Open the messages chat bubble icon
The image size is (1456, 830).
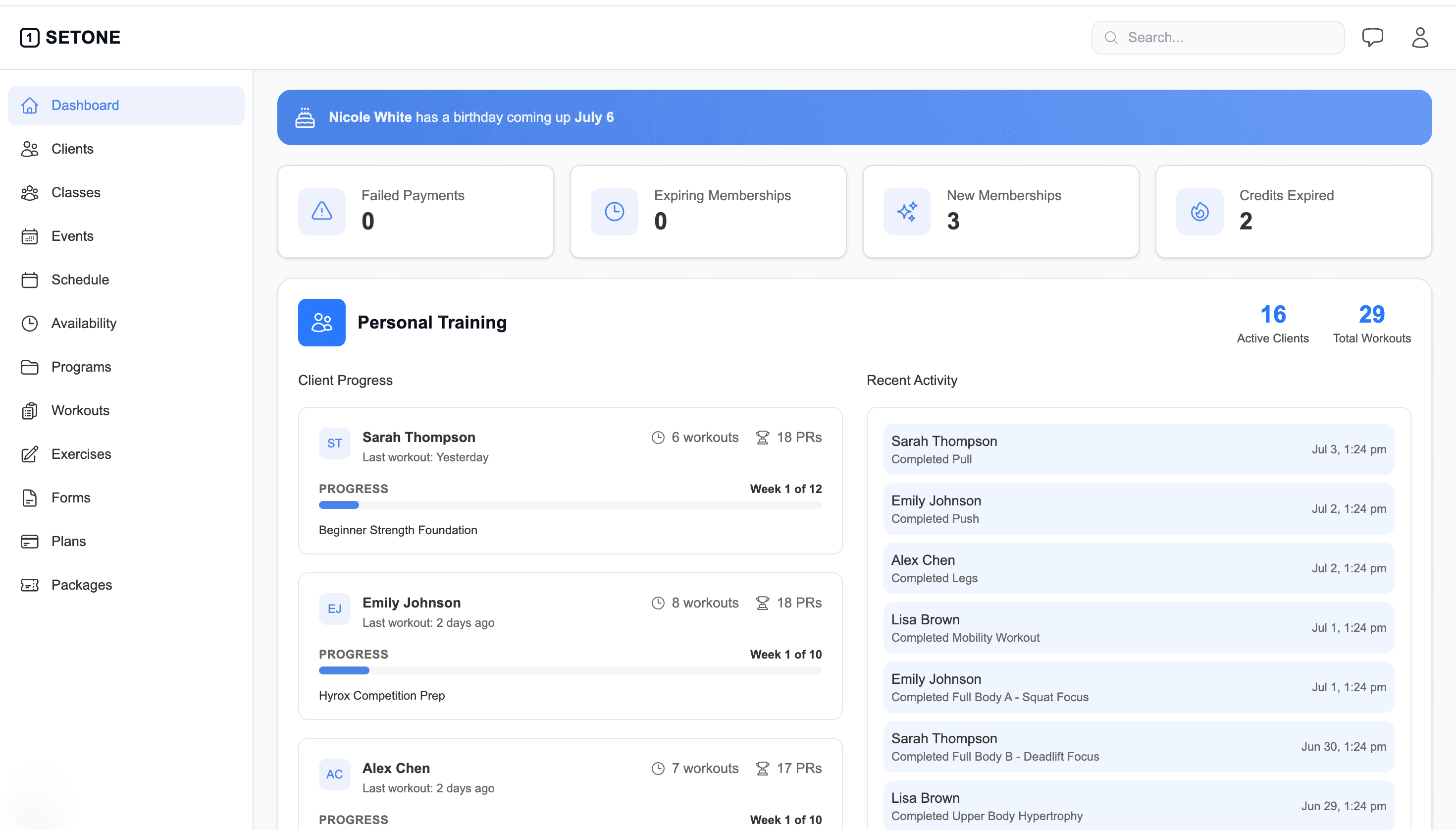coord(1372,38)
